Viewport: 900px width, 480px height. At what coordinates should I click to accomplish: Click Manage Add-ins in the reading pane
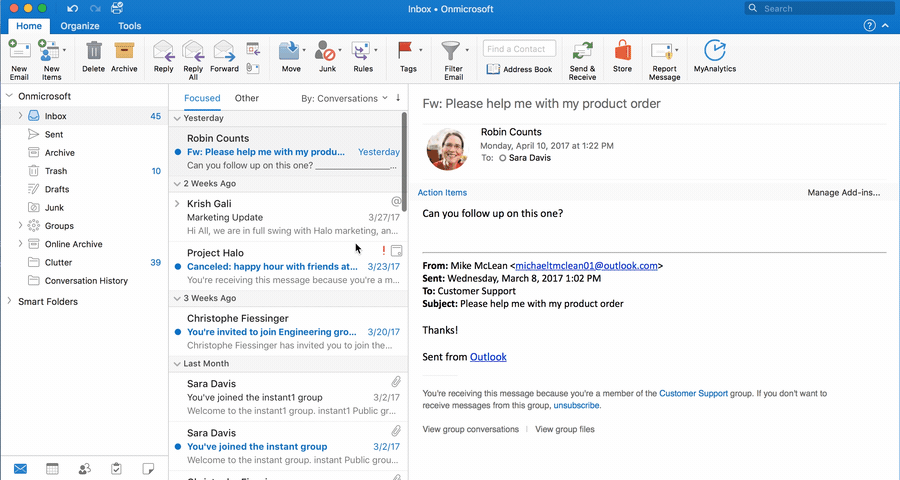[843, 192]
